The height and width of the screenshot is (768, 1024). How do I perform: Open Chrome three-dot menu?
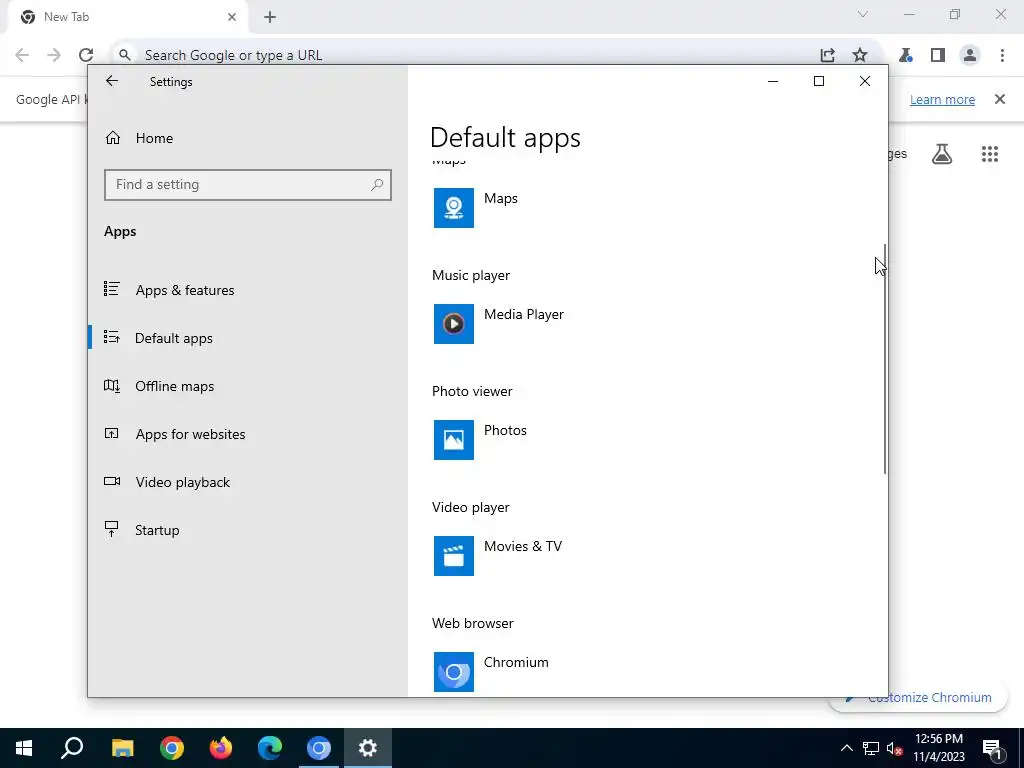[x=1002, y=55]
